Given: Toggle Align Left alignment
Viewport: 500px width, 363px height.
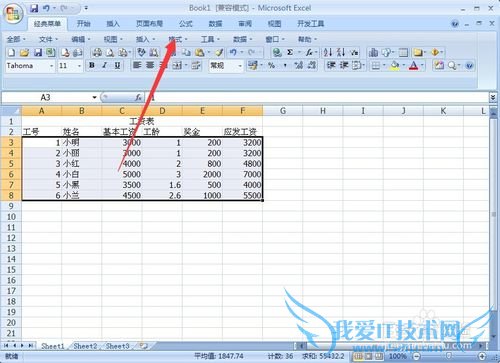Looking at the screenshot, I should click(x=137, y=66).
